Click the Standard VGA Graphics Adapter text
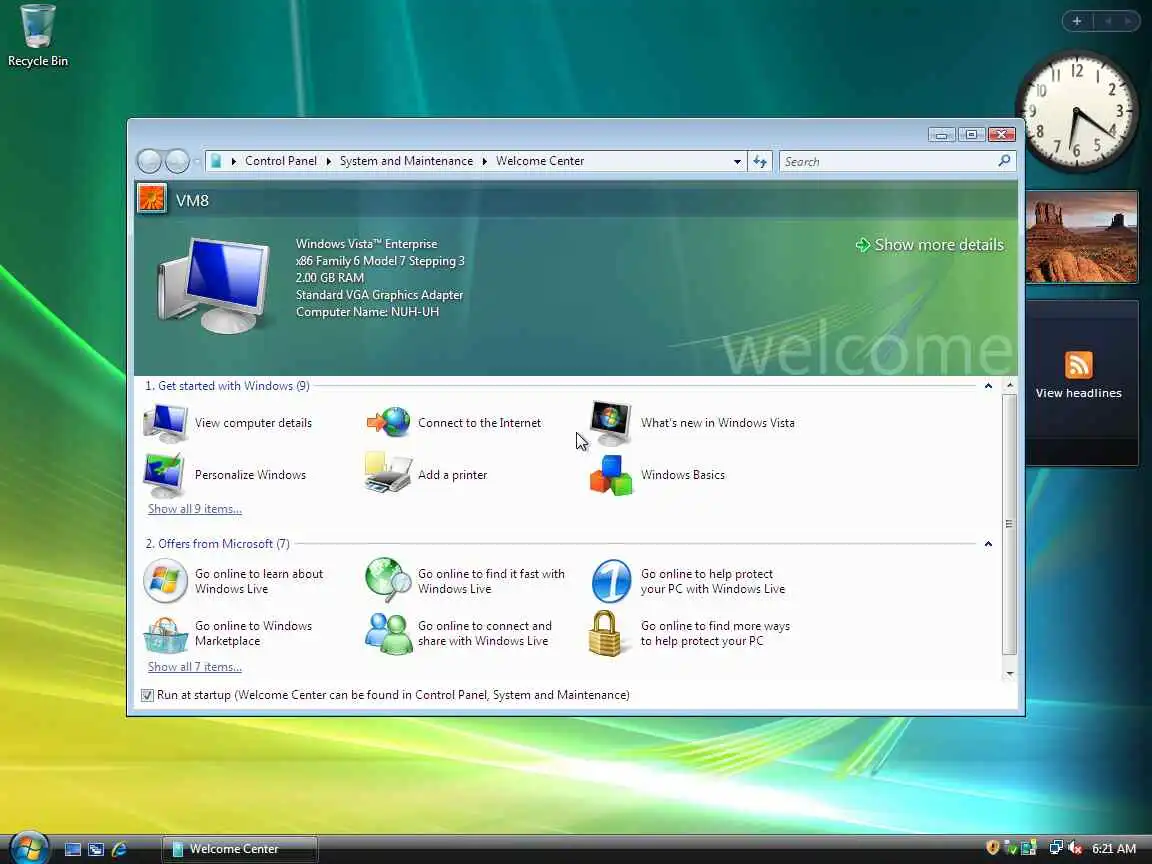 [379, 295]
